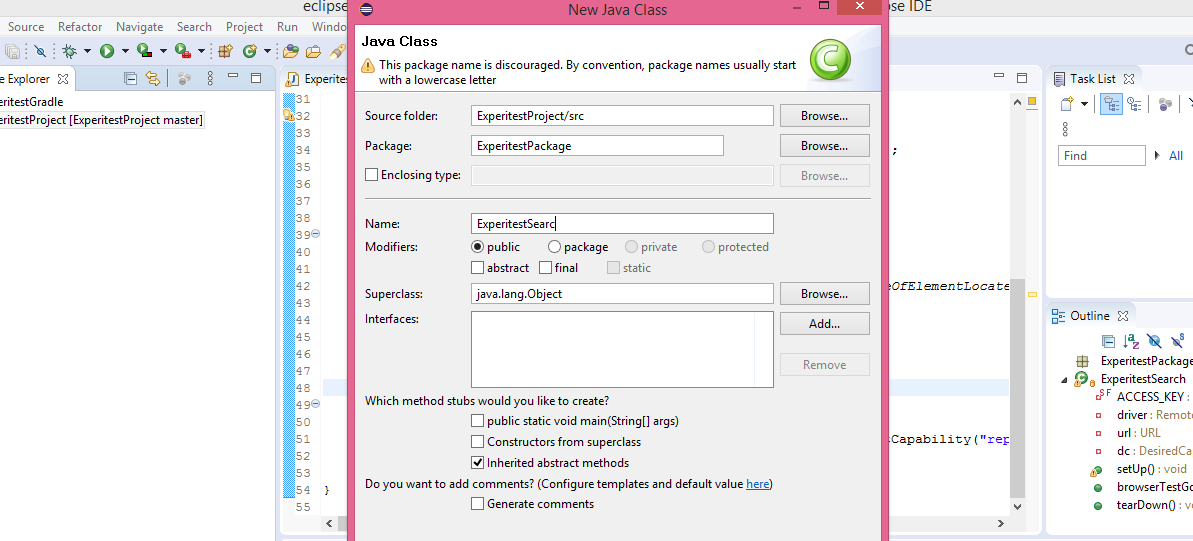Click the 'here' templates link
Image resolution: width=1193 pixels, height=541 pixels.
(757, 483)
